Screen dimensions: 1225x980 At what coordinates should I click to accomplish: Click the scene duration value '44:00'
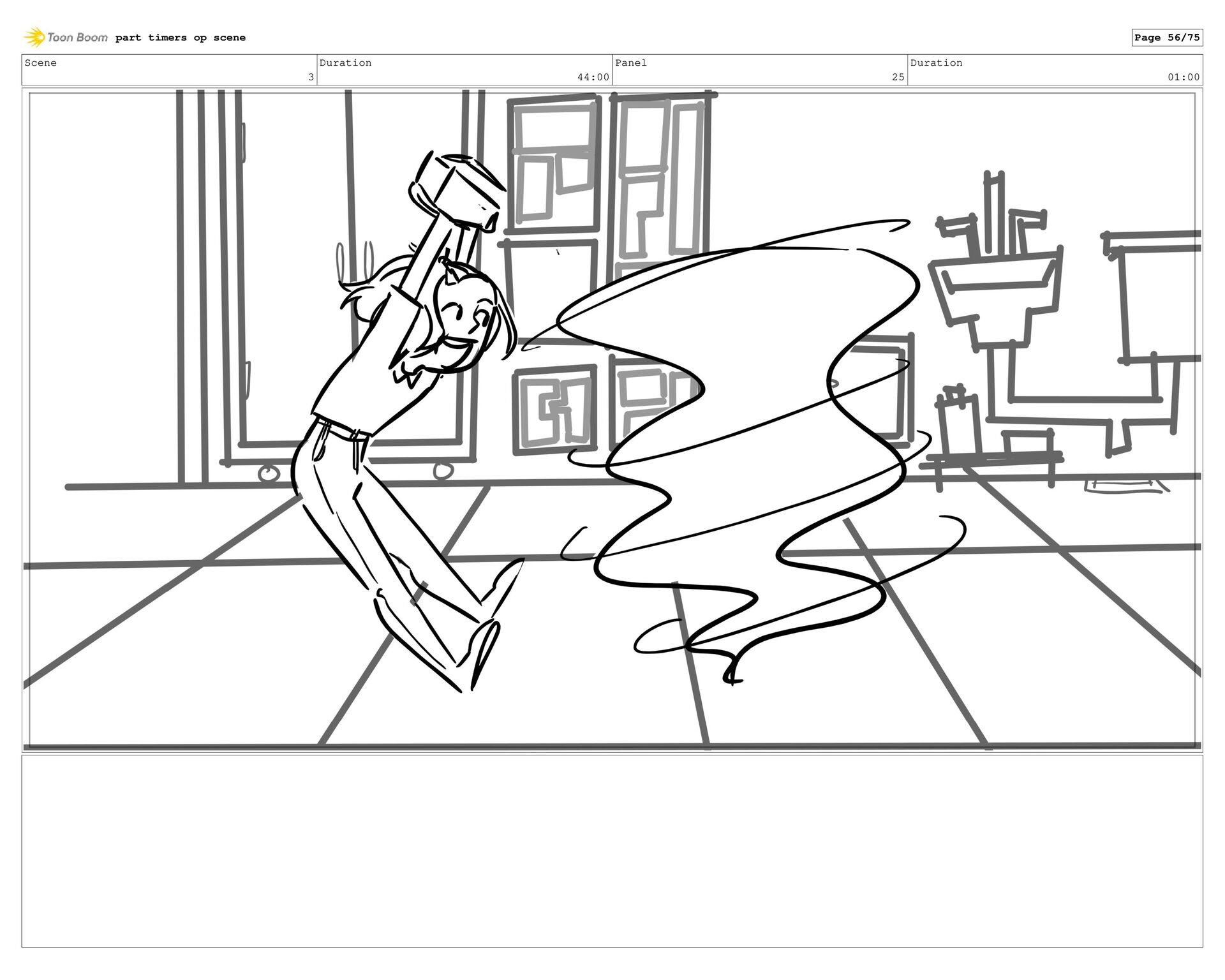point(593,77)
